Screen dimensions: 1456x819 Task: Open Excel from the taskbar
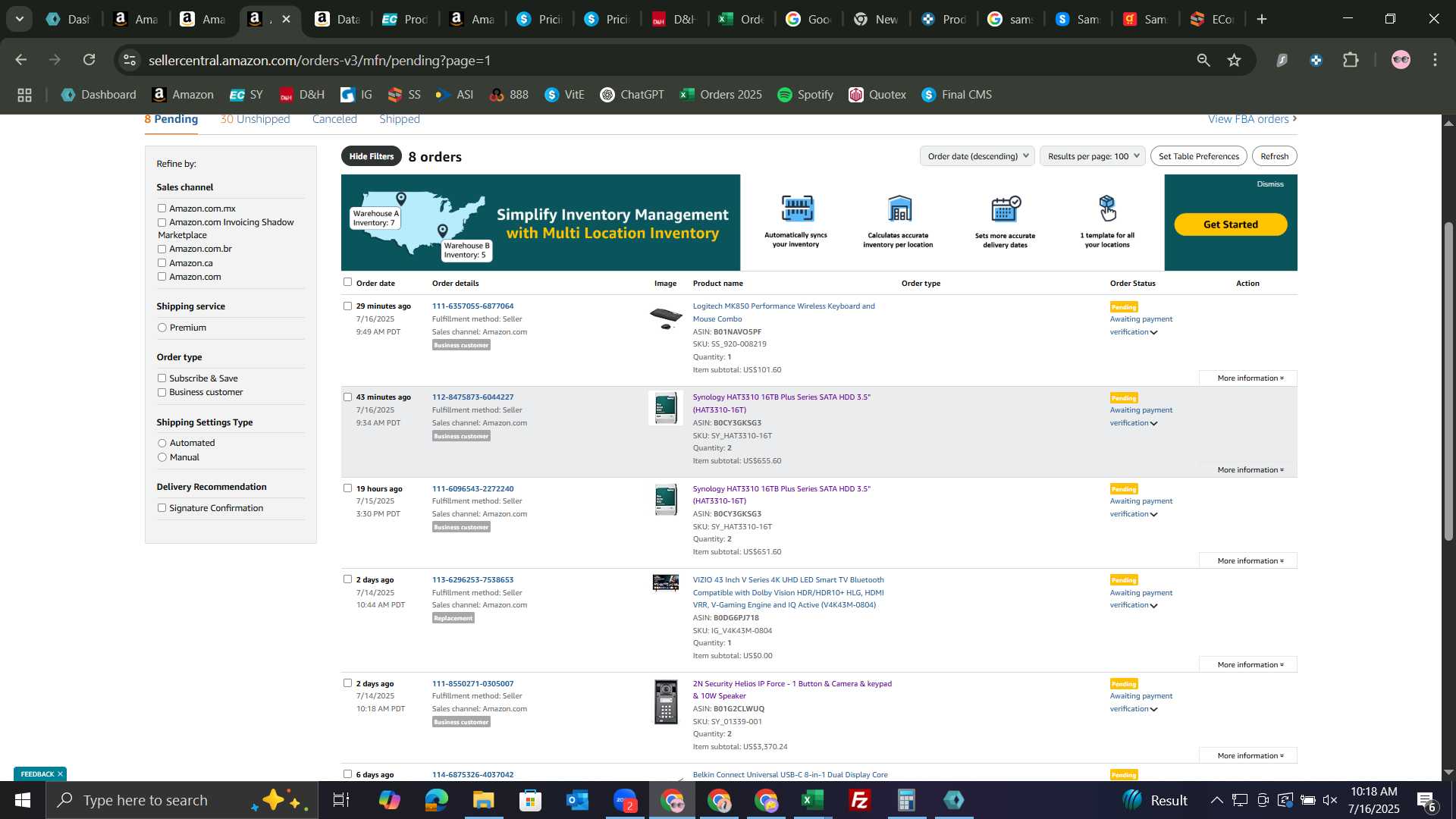pos(812,800)
